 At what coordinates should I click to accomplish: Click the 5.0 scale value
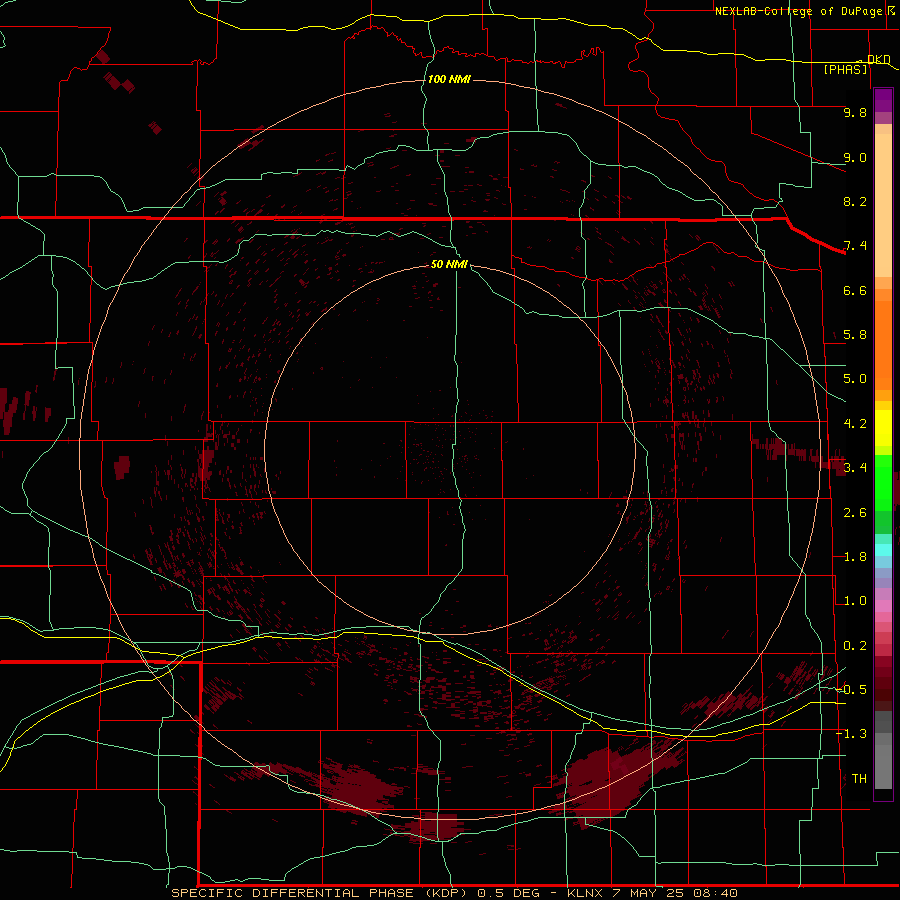tap(855, 379)
